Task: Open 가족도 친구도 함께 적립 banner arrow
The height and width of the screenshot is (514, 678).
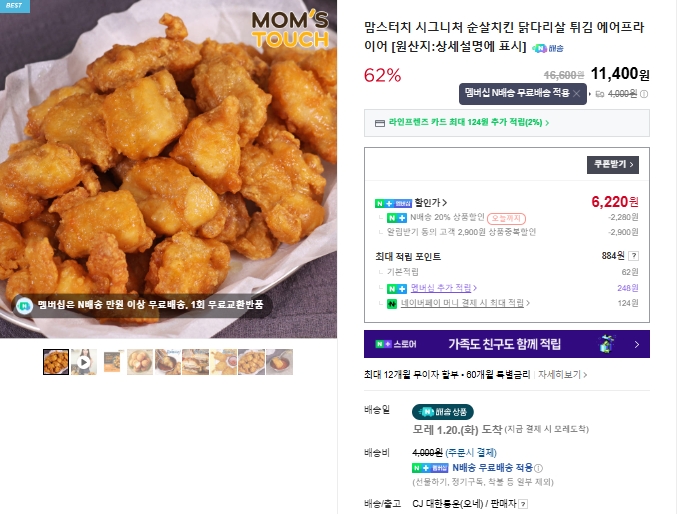Action: (637, 345)
